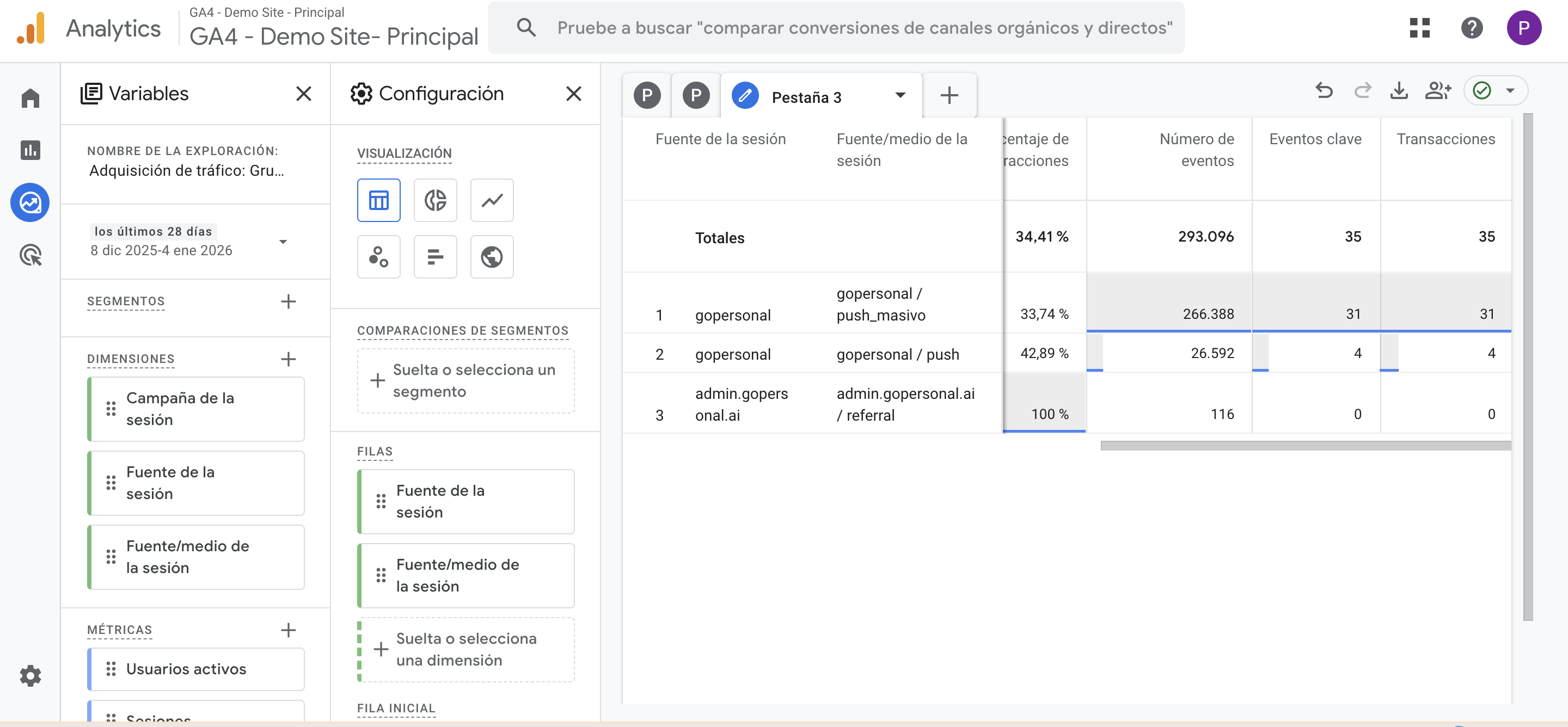Download the exploration data
Image resolution: width=1568 pixels, height=727 pixels.
[1399, 91]
